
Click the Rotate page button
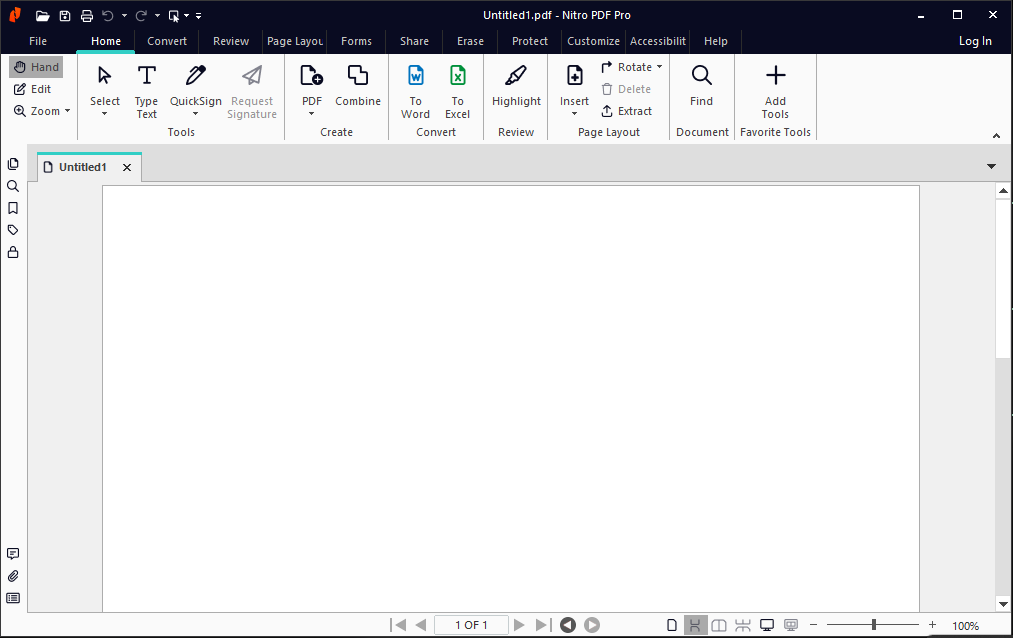coord(627,67)
